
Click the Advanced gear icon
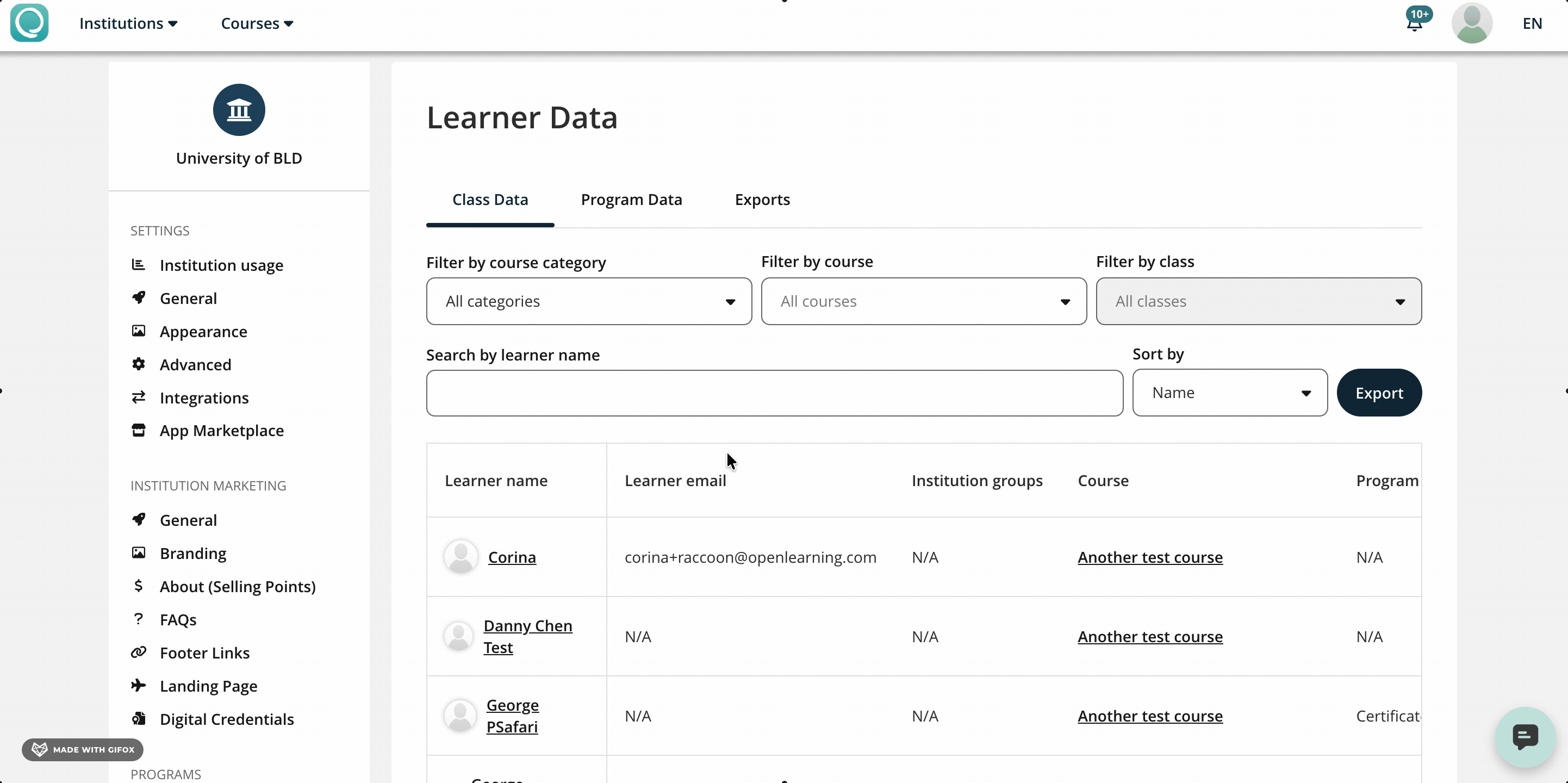click(x=139, y=364)
